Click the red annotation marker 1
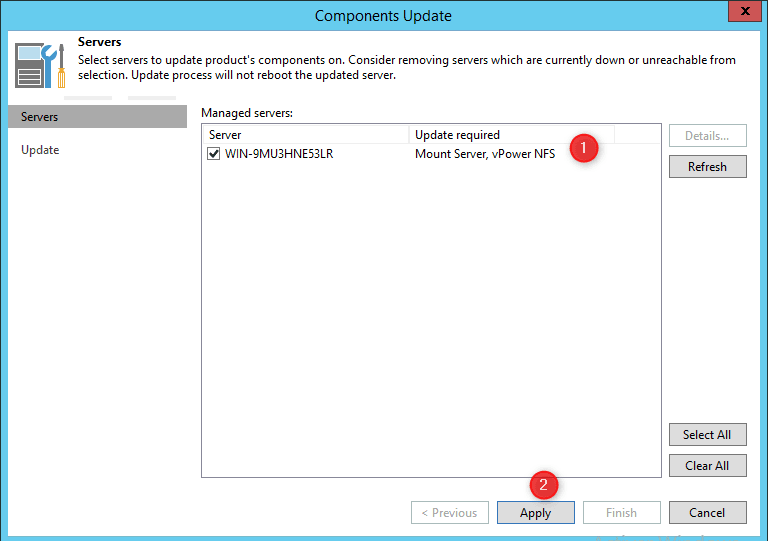768x541 pixels. pyautogui.click(x=583, y=148)
